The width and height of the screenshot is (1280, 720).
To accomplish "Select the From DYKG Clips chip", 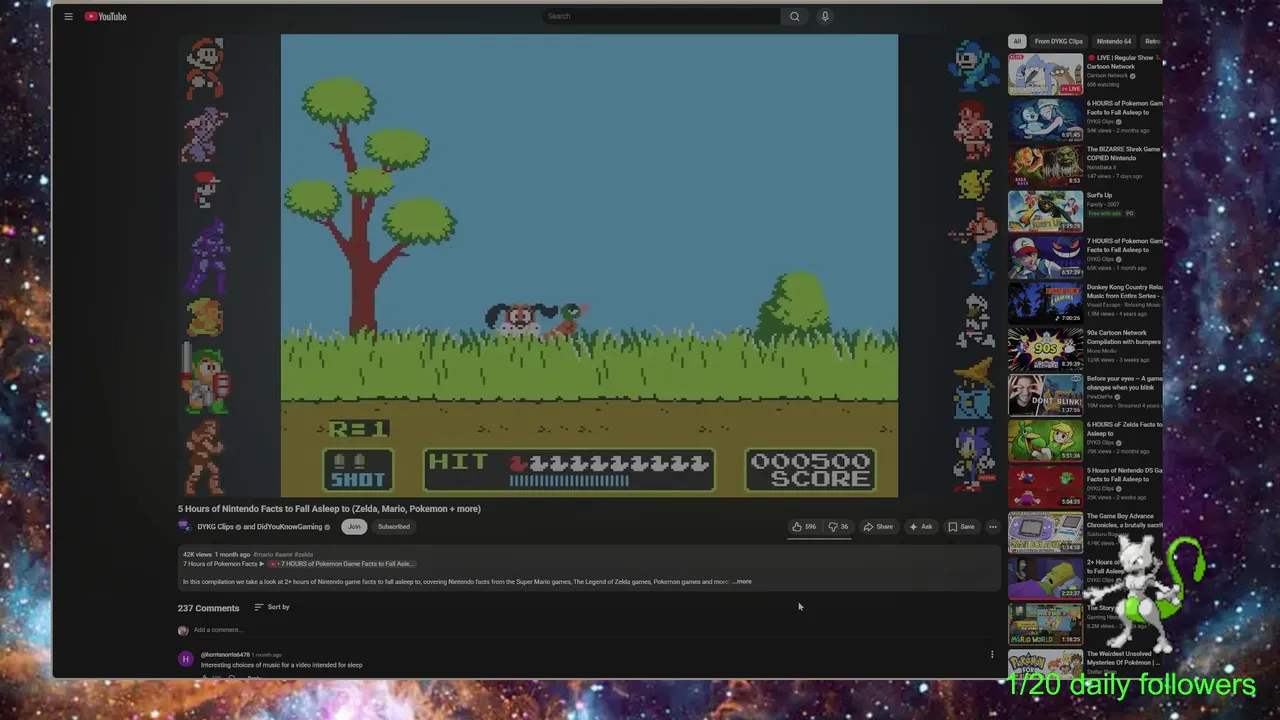I will [1059, 41].
